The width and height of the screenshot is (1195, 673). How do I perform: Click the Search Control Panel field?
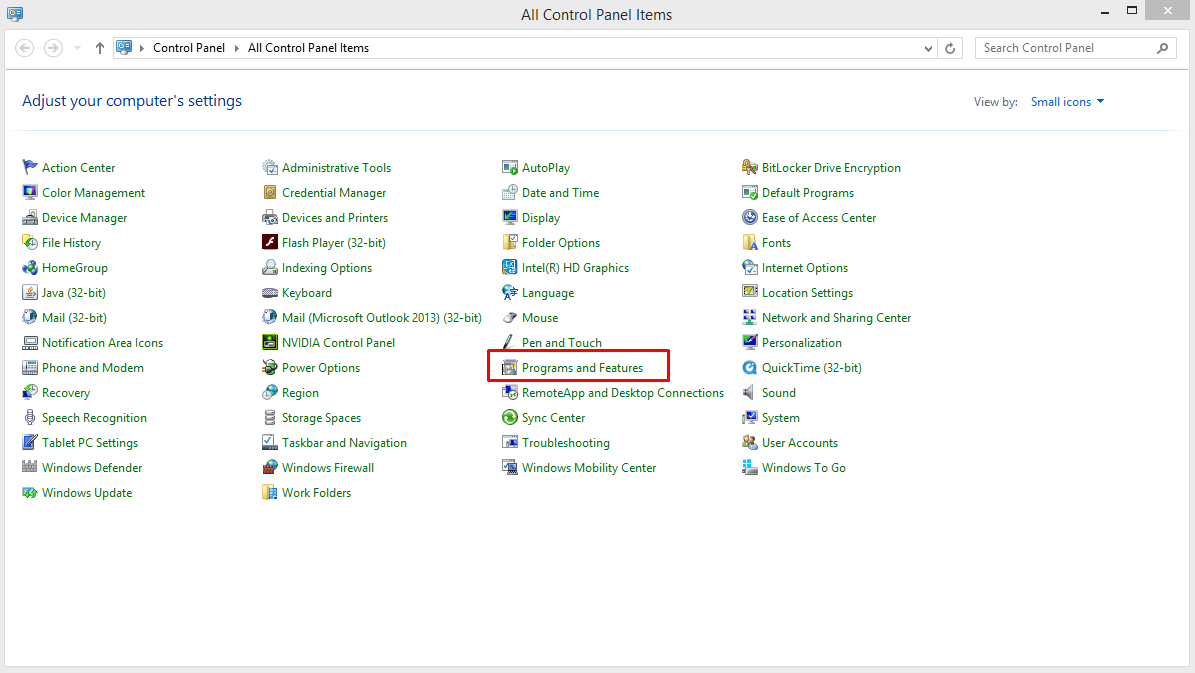tap(1065, 48)
